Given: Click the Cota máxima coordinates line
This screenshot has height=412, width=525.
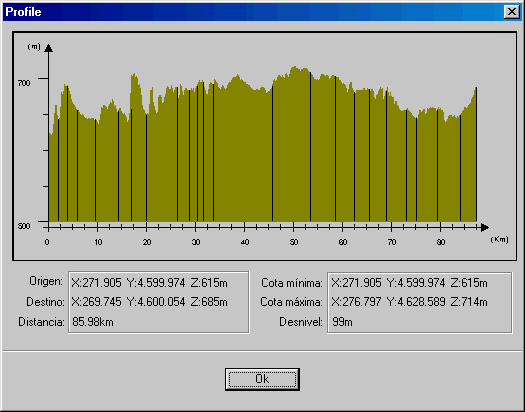Looking at the screenshot, I should pyautogui.click(x=409, y=302).
